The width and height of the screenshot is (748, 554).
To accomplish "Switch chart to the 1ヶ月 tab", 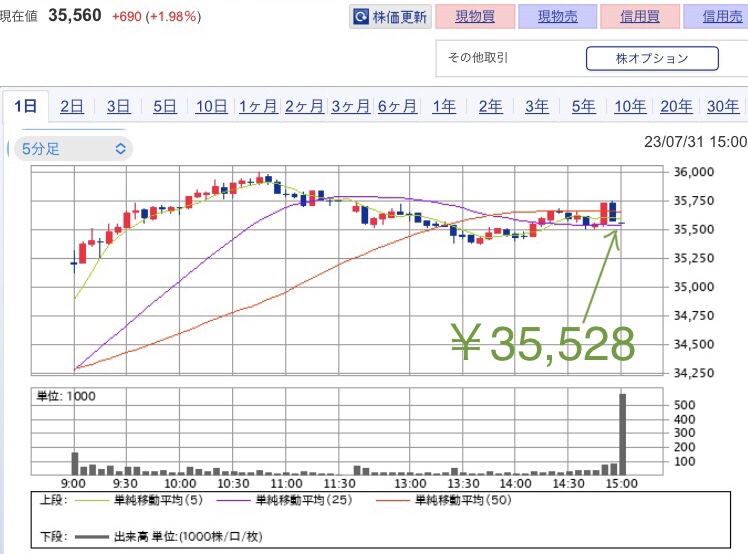I will (258, 107).
